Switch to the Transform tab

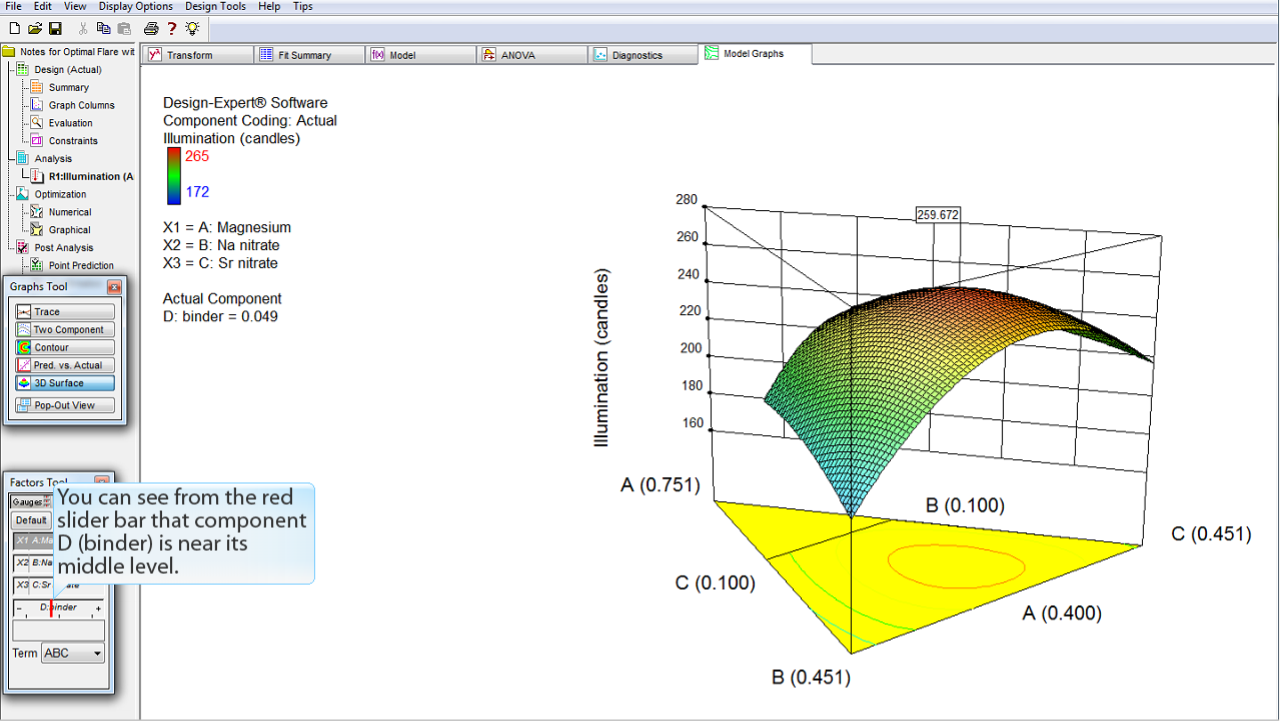(197, 55)
